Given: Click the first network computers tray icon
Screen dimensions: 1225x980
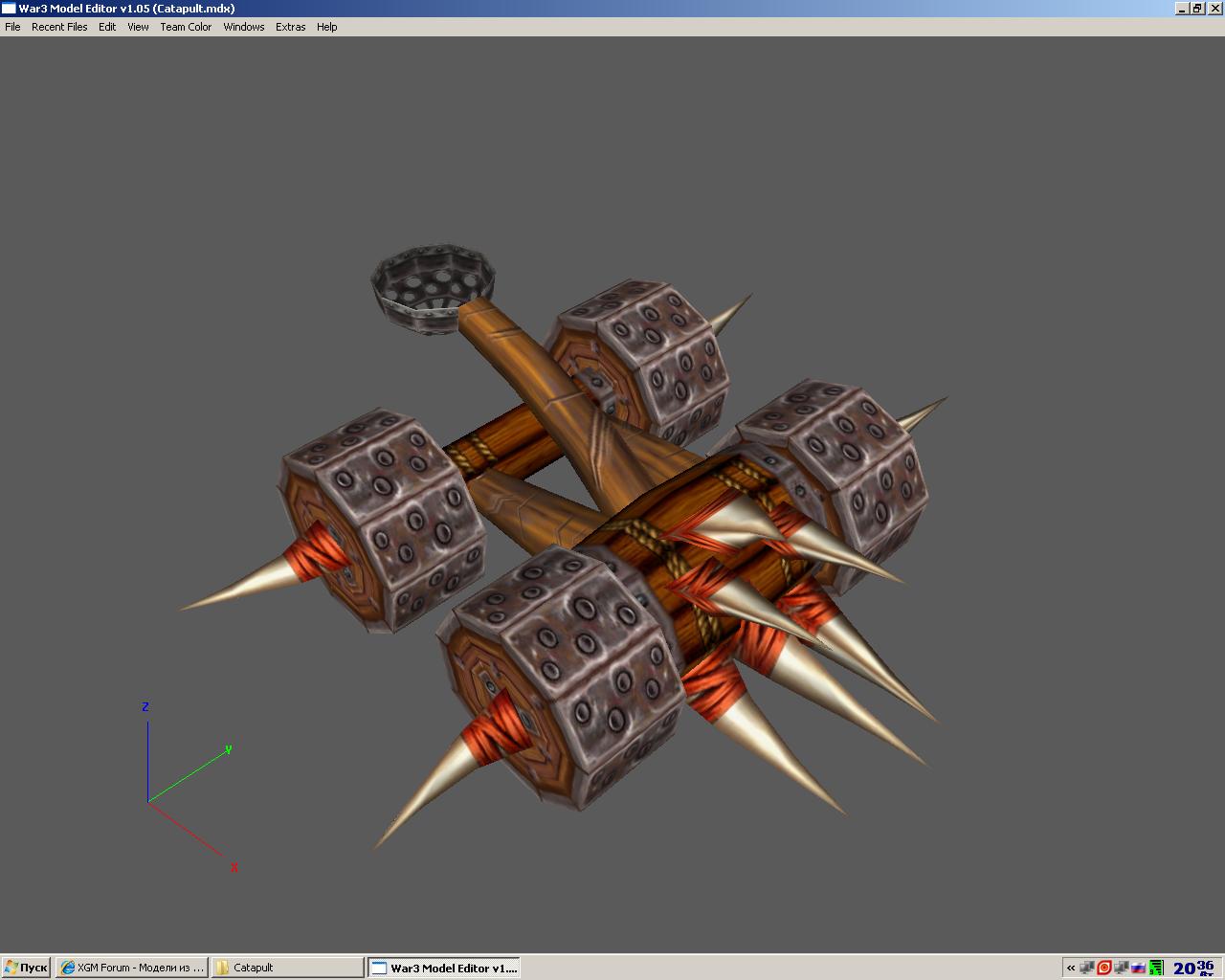Looking at the screenshot, I should 1087,968.
